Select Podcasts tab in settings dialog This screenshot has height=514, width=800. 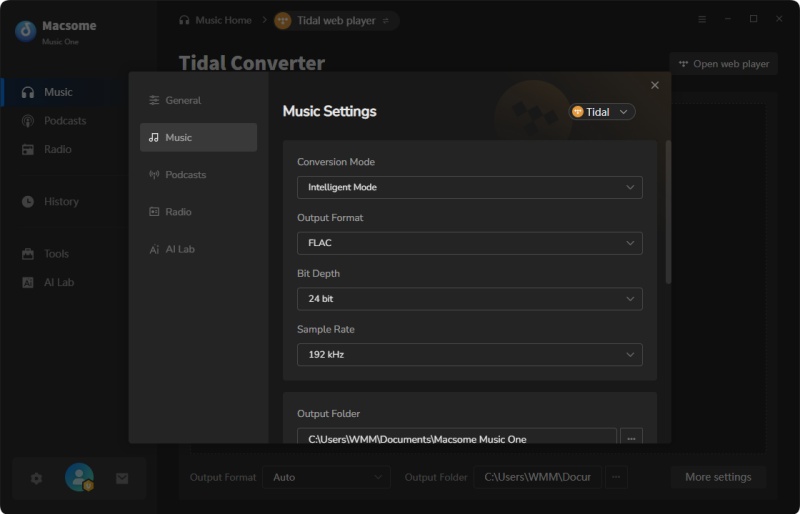[x=198, y=175]
